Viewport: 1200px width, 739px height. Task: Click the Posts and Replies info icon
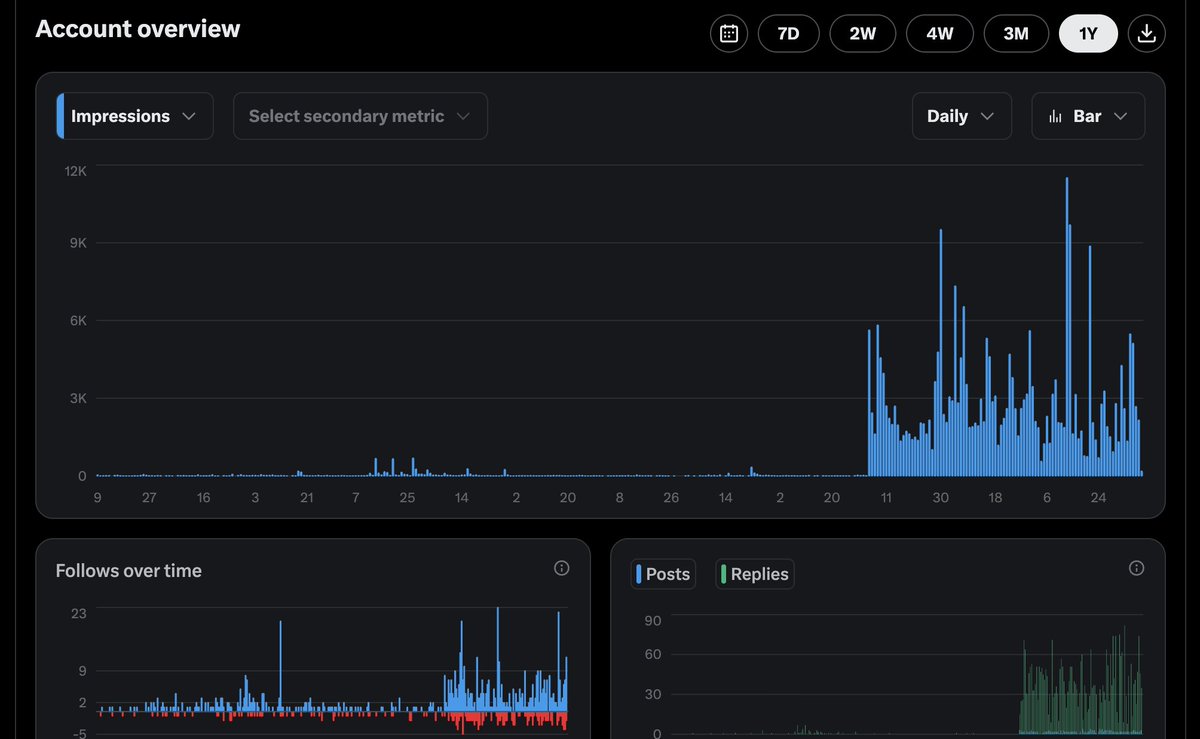click(x=1136, y=568)
